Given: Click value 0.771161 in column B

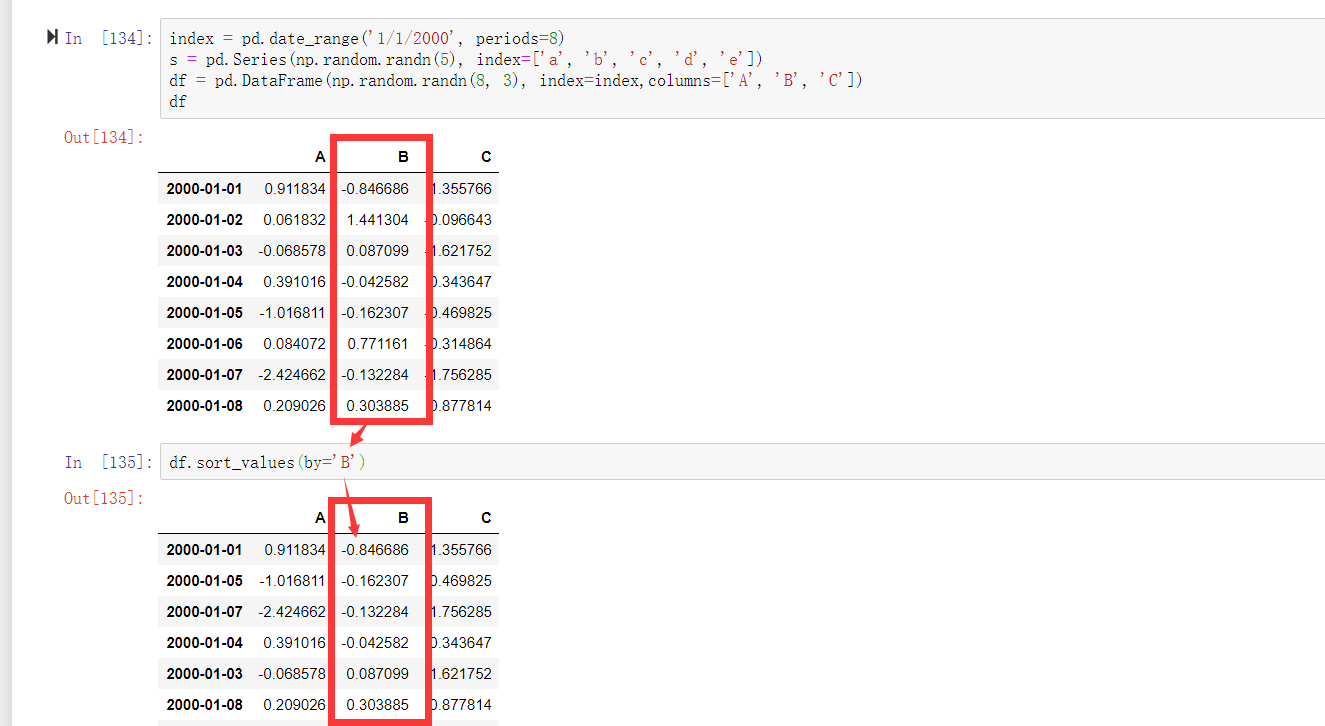Looking at the screenshot, I should (378, 343).
